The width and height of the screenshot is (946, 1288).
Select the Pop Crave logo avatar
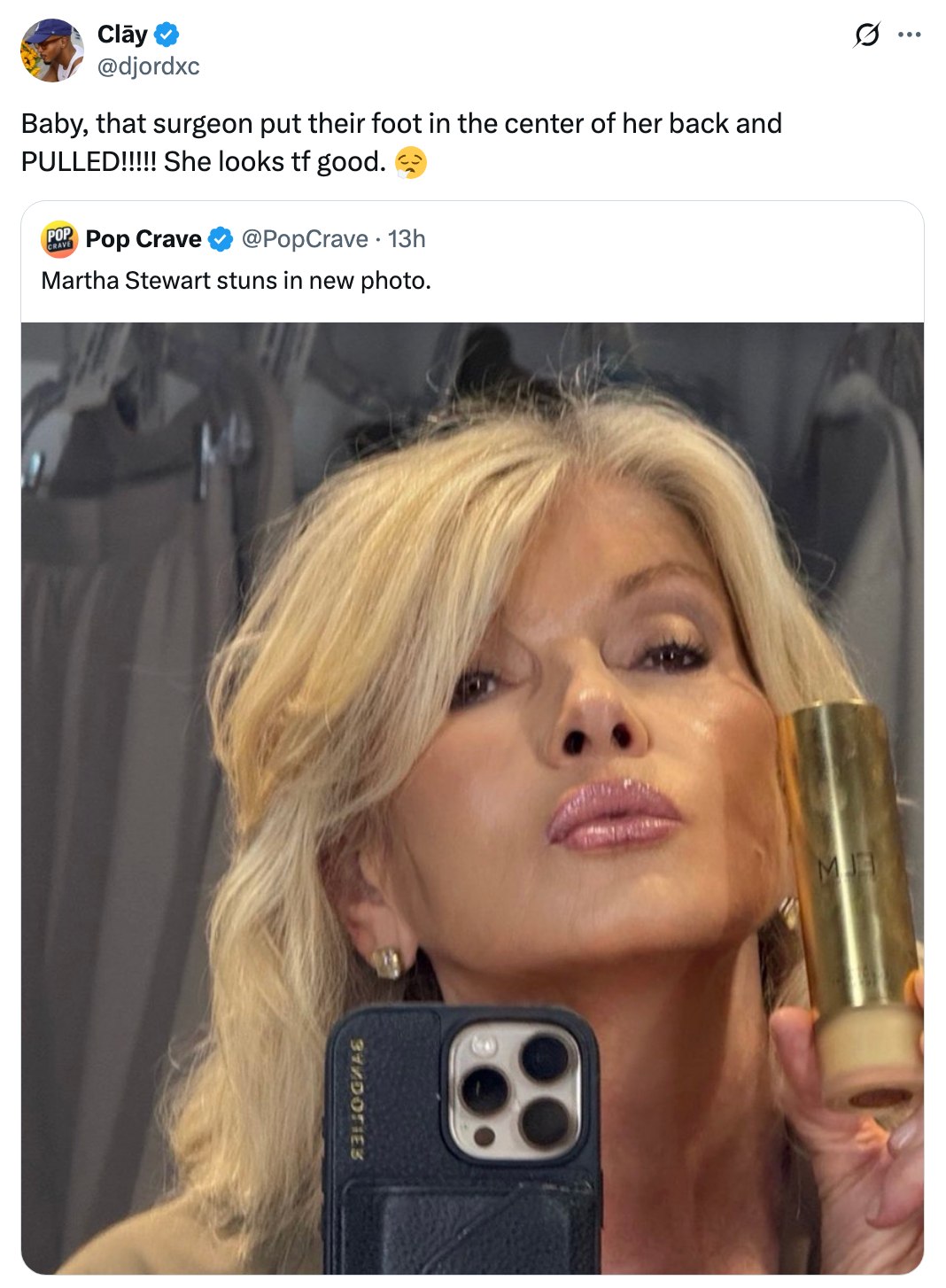click(x=58, y=238)
